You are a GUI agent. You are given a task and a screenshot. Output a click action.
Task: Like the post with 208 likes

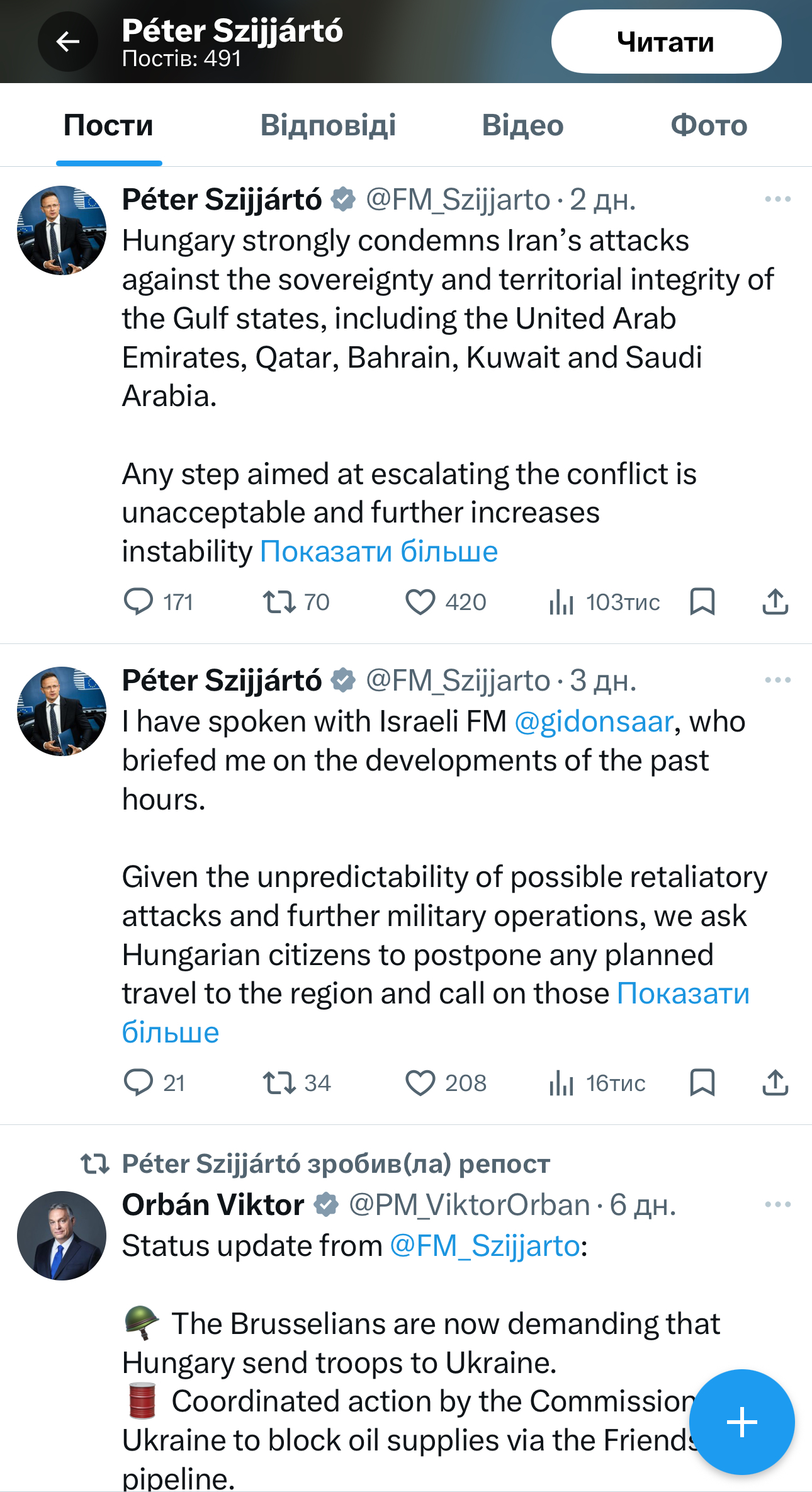click(420, 1082)
